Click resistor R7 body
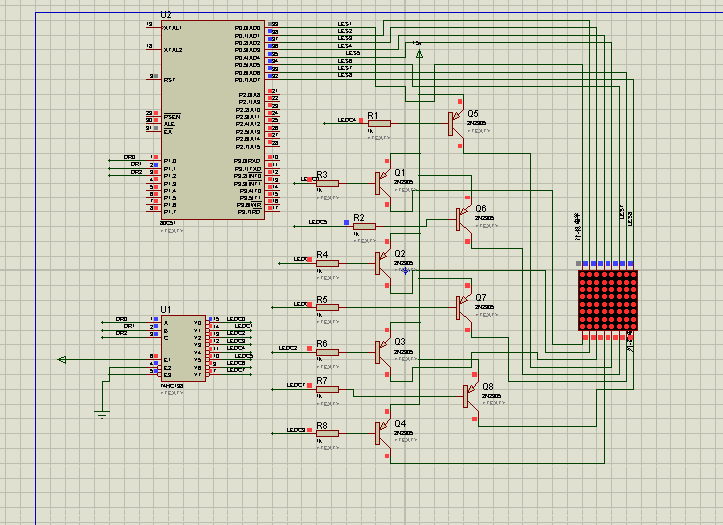Image resolution: width=723 pixels, height=525 pixels. tap(328, 389)
